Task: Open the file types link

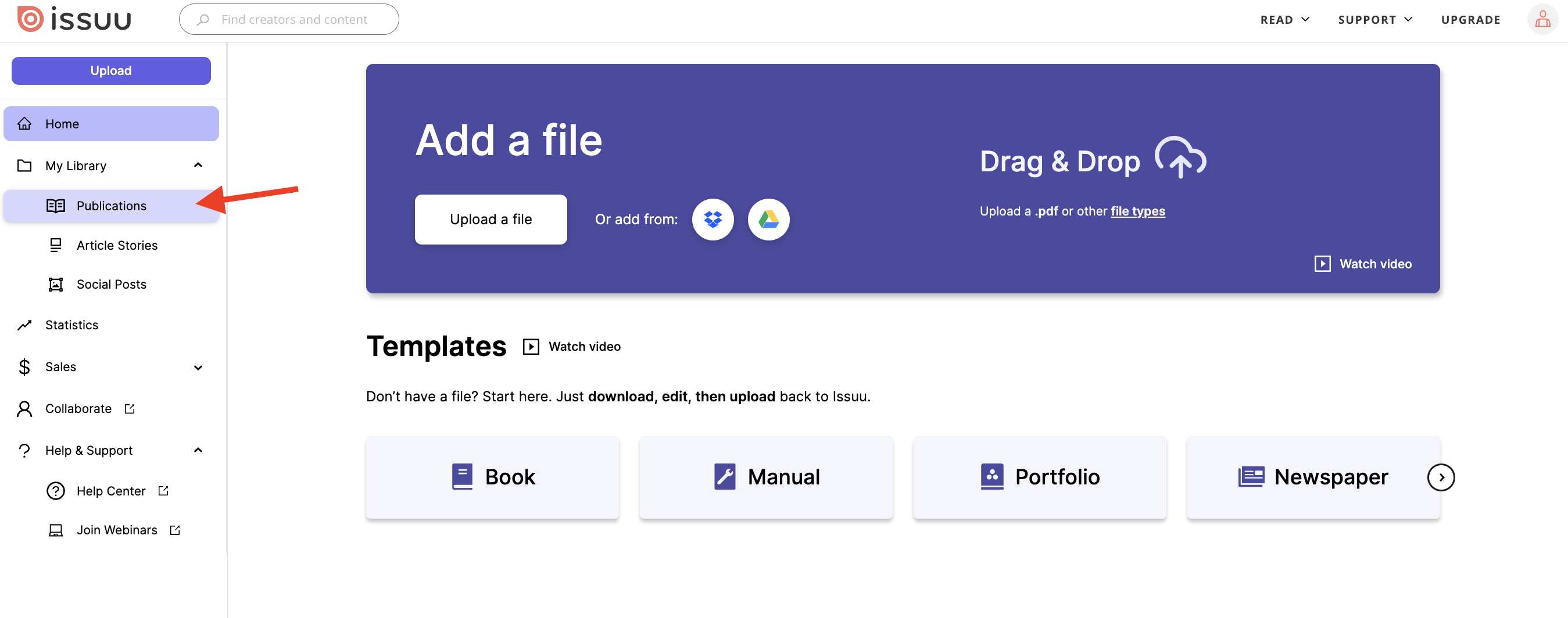Action: (1138, 210)
